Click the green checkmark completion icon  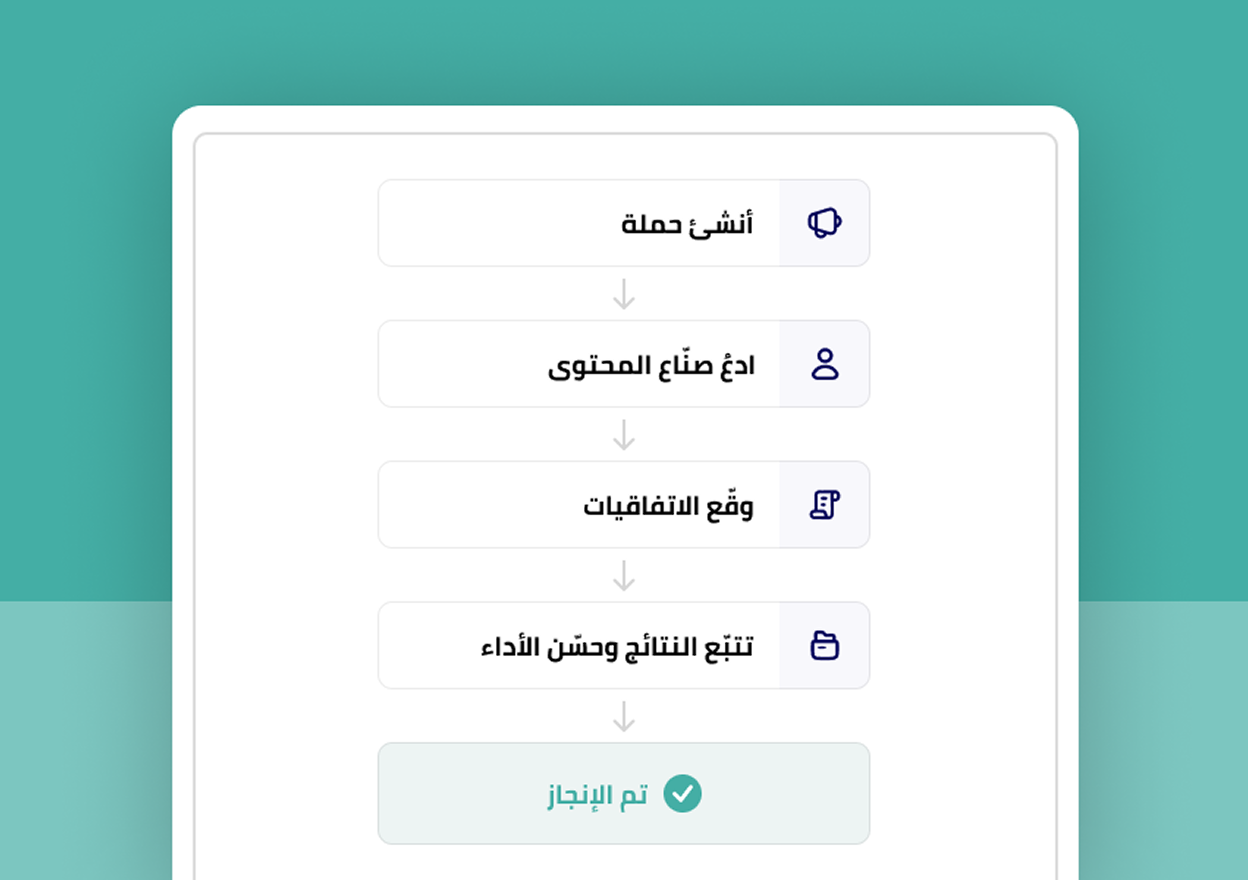pyautogui.click(x=683, y=794)
